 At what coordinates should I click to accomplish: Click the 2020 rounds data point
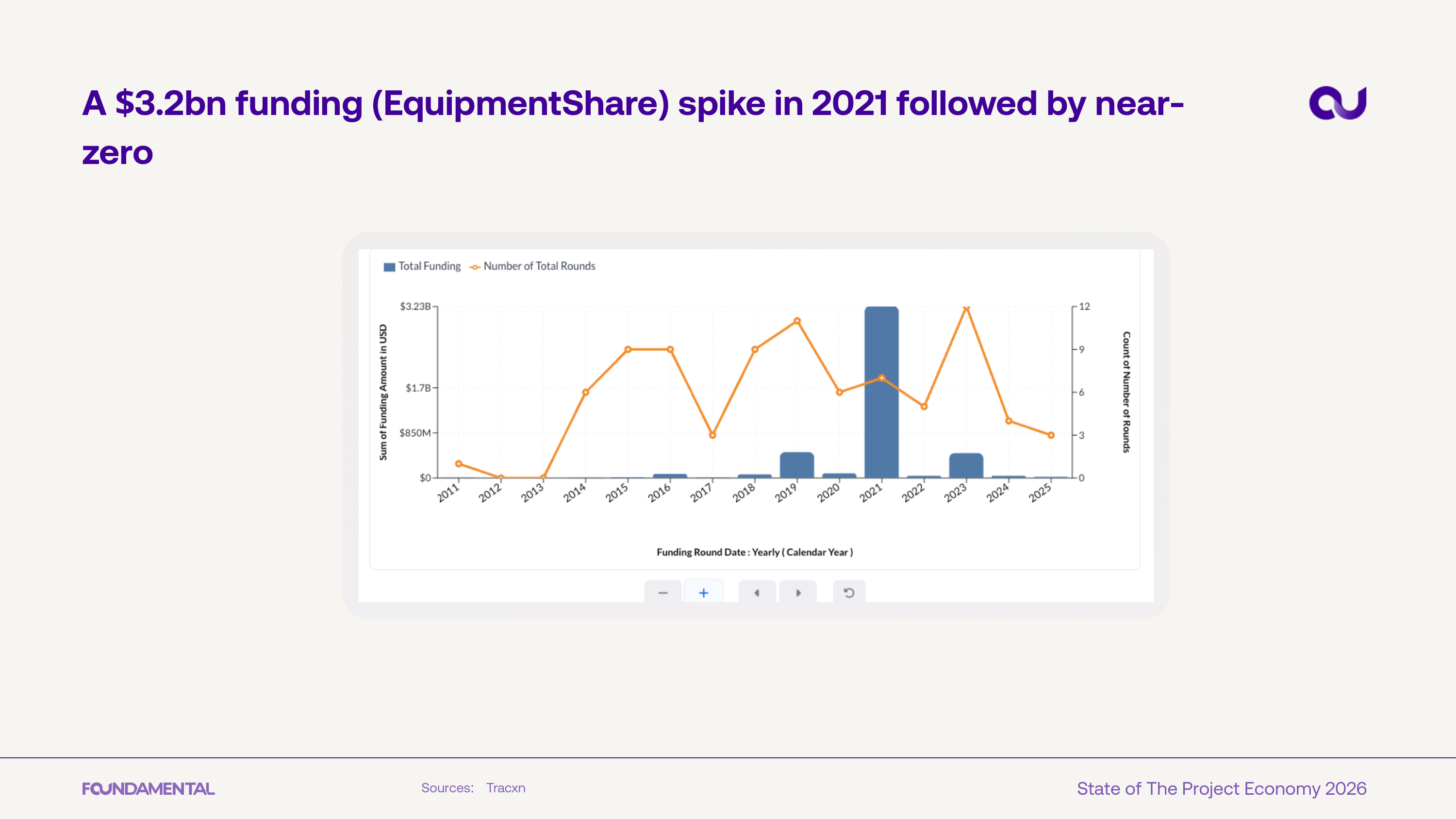click(839, 392)
